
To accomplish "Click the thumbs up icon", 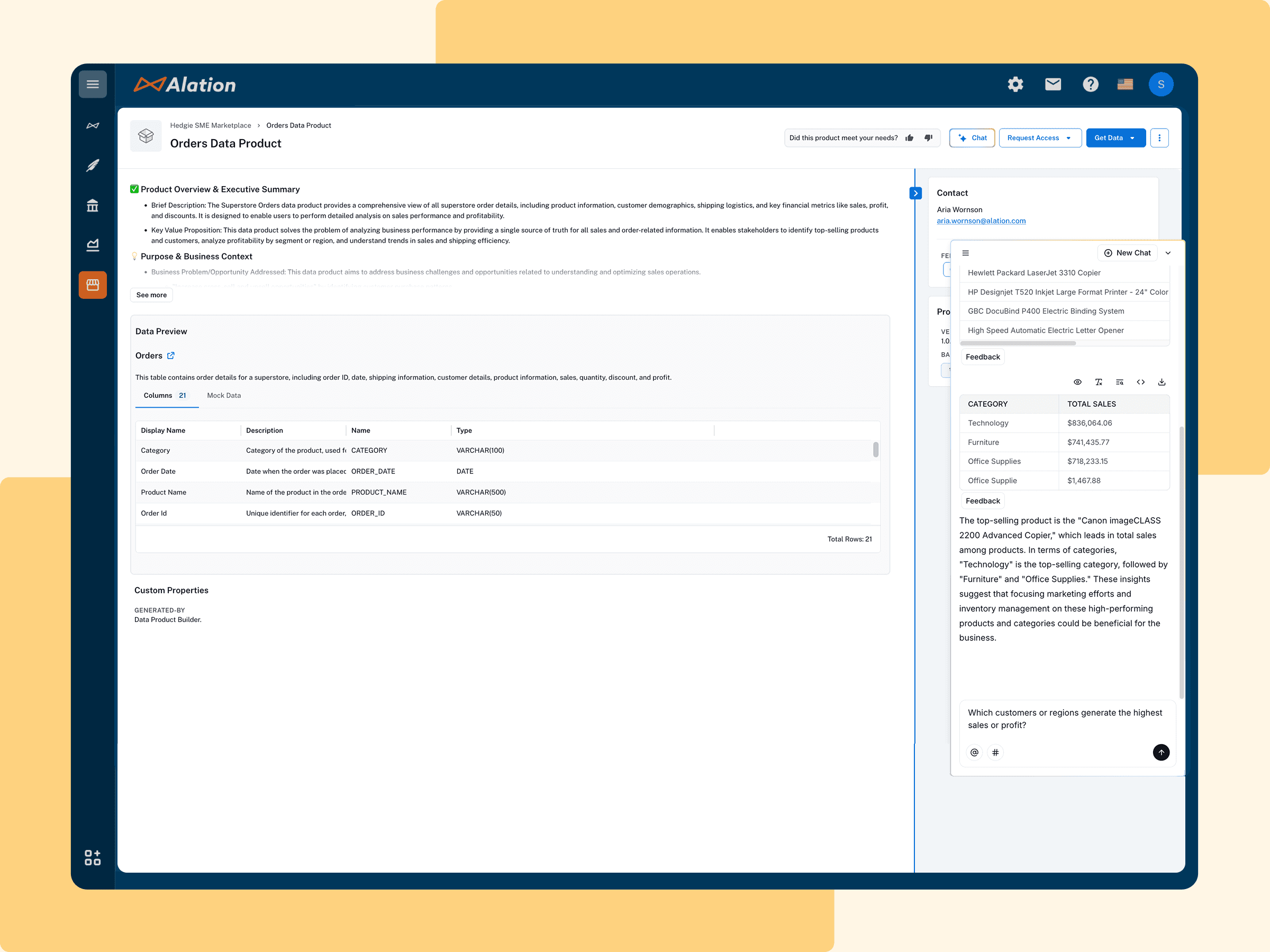I will [x=910, y=138].
